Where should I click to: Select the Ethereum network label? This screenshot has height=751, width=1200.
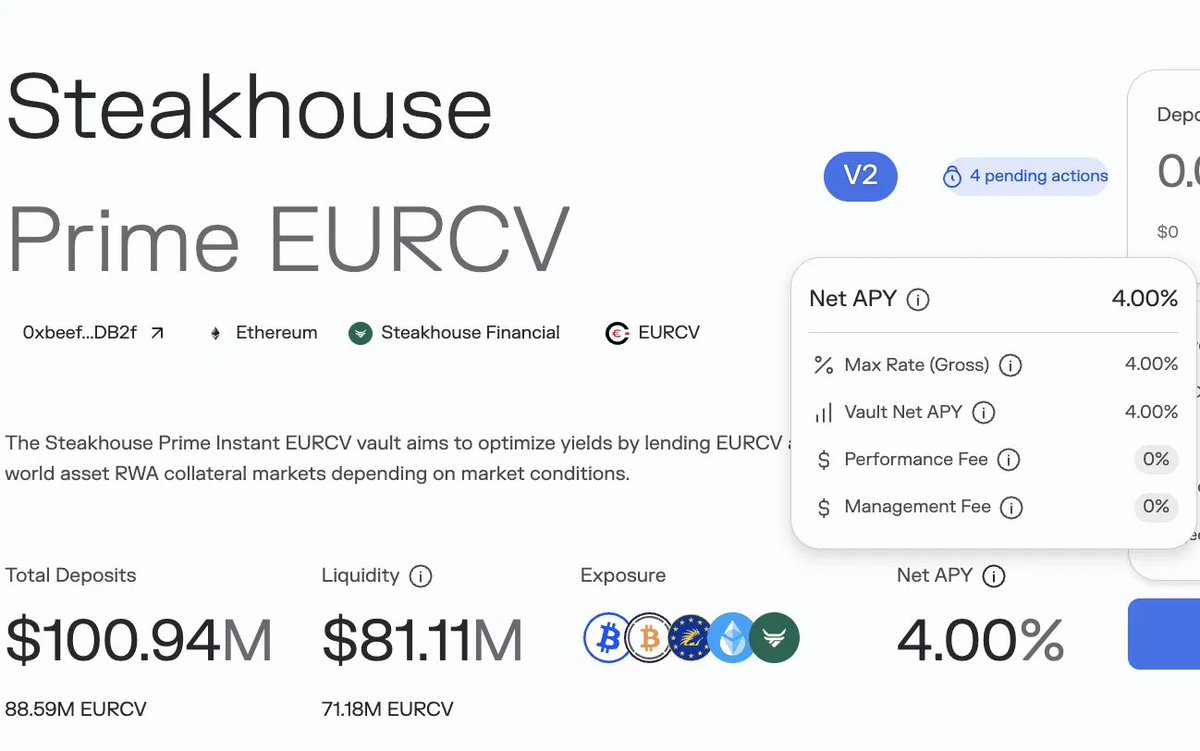(277, 333)
